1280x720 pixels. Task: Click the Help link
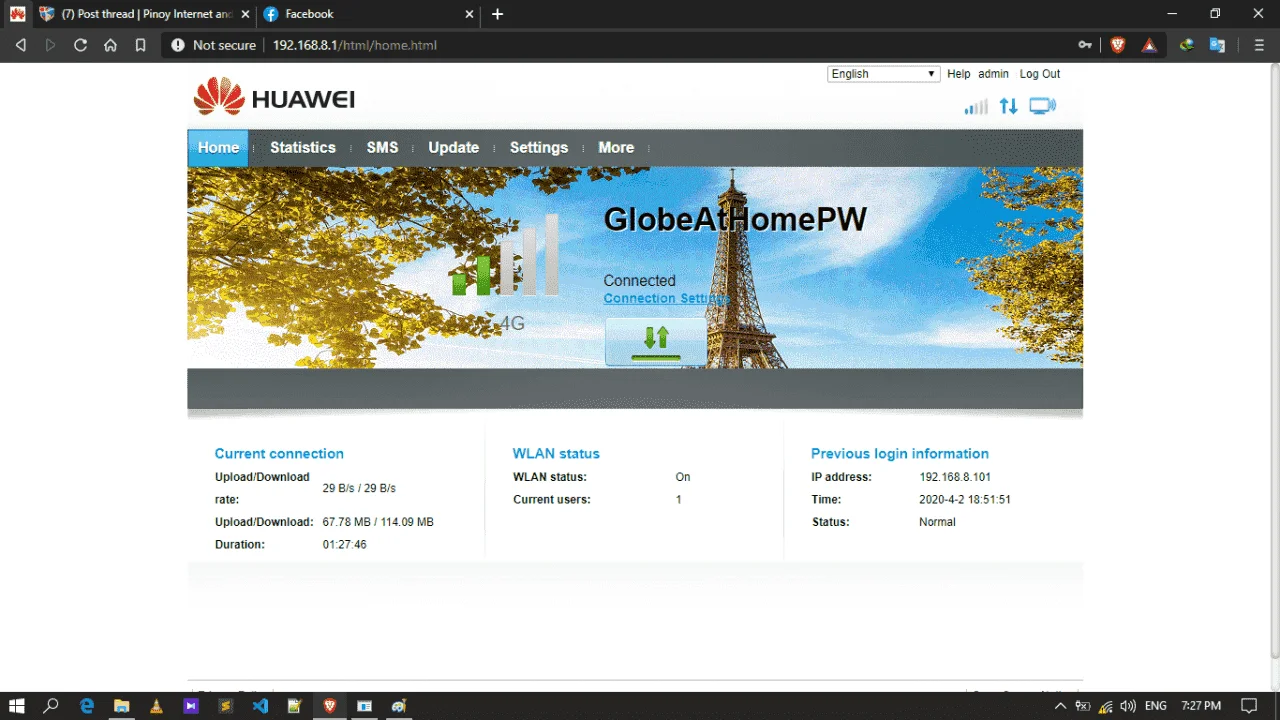[x=959, y=74]
